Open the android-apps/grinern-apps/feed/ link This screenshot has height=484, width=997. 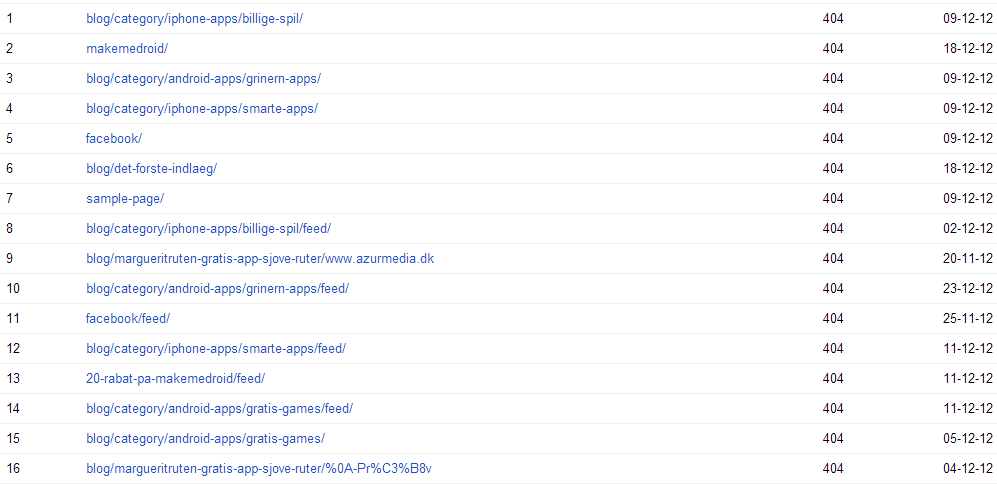point(217,288)
